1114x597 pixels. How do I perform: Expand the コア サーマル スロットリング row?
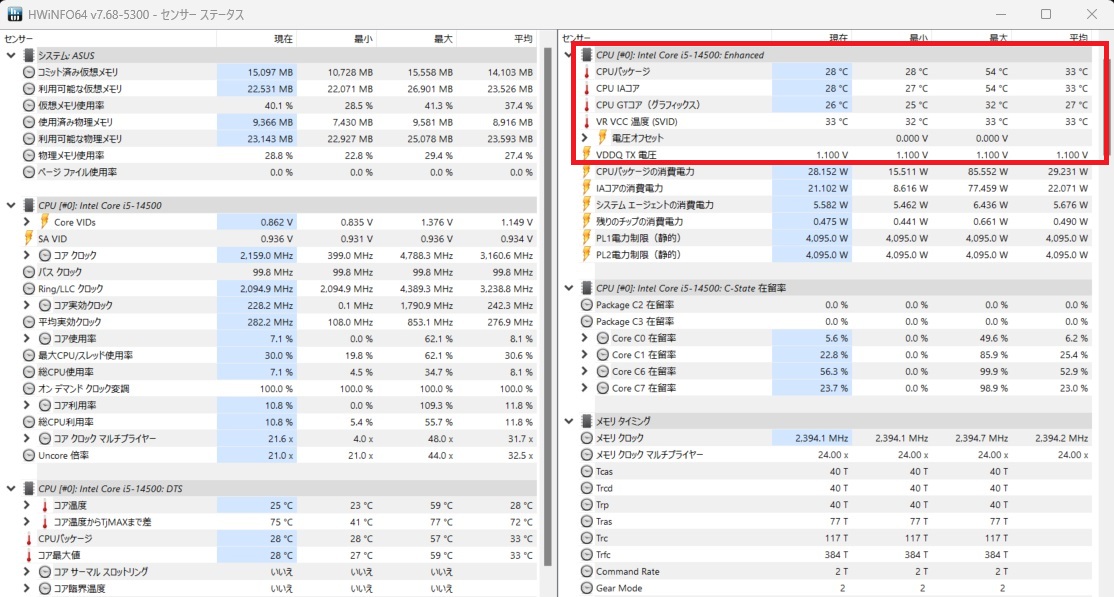coord(26,571)
